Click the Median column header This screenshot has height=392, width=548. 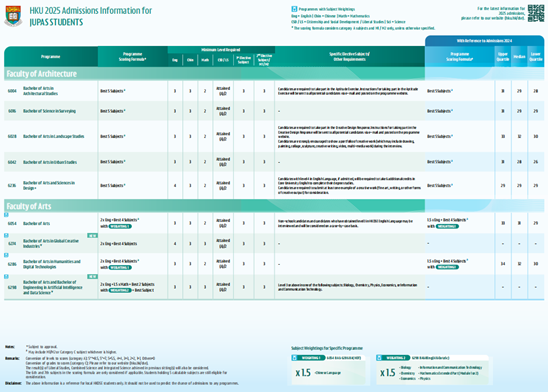(x=519, y=57)
